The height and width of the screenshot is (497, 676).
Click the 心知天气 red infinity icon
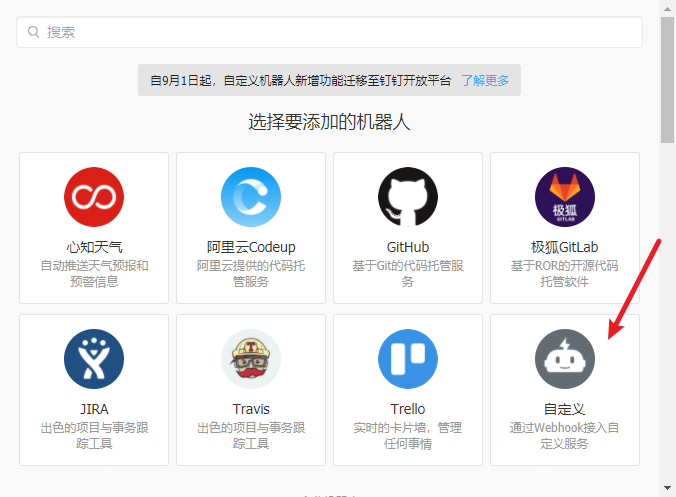(x=94, y=197)
